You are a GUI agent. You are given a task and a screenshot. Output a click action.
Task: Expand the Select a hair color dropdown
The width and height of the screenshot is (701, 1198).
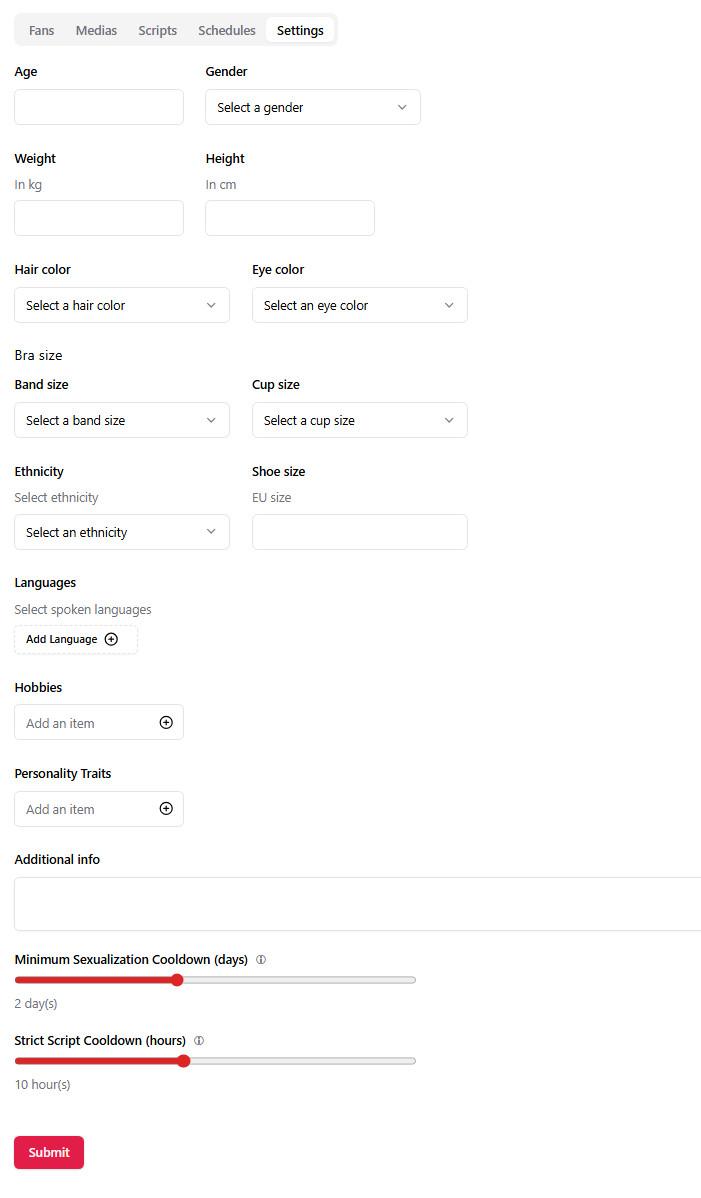[x=122, y=306]
